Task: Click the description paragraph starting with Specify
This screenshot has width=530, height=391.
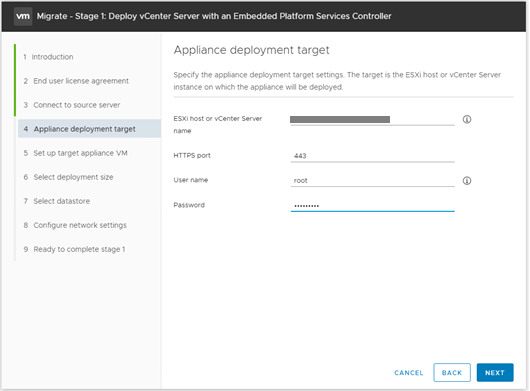Action: point(337,81)
